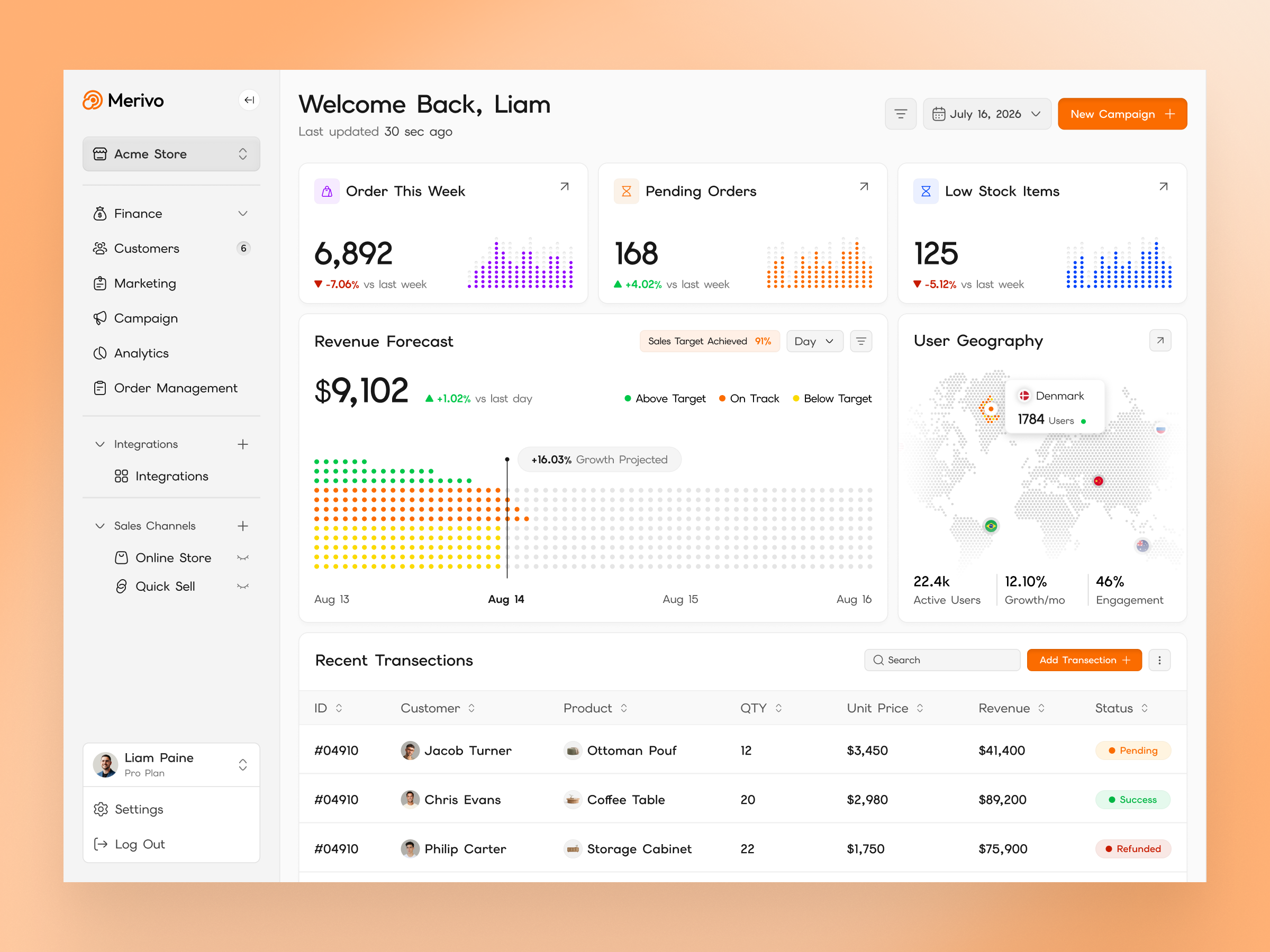Open the Recent Transactions more options menu
This screenshot has width=1270, height=952.
click(x=1159, y=660)
